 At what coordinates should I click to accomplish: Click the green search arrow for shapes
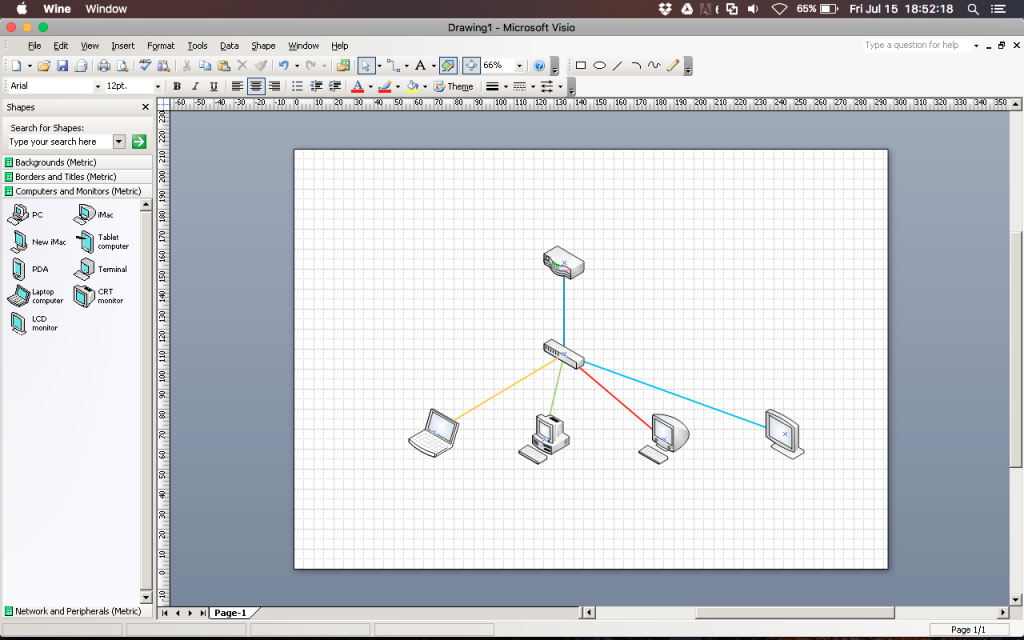point(139,142)
